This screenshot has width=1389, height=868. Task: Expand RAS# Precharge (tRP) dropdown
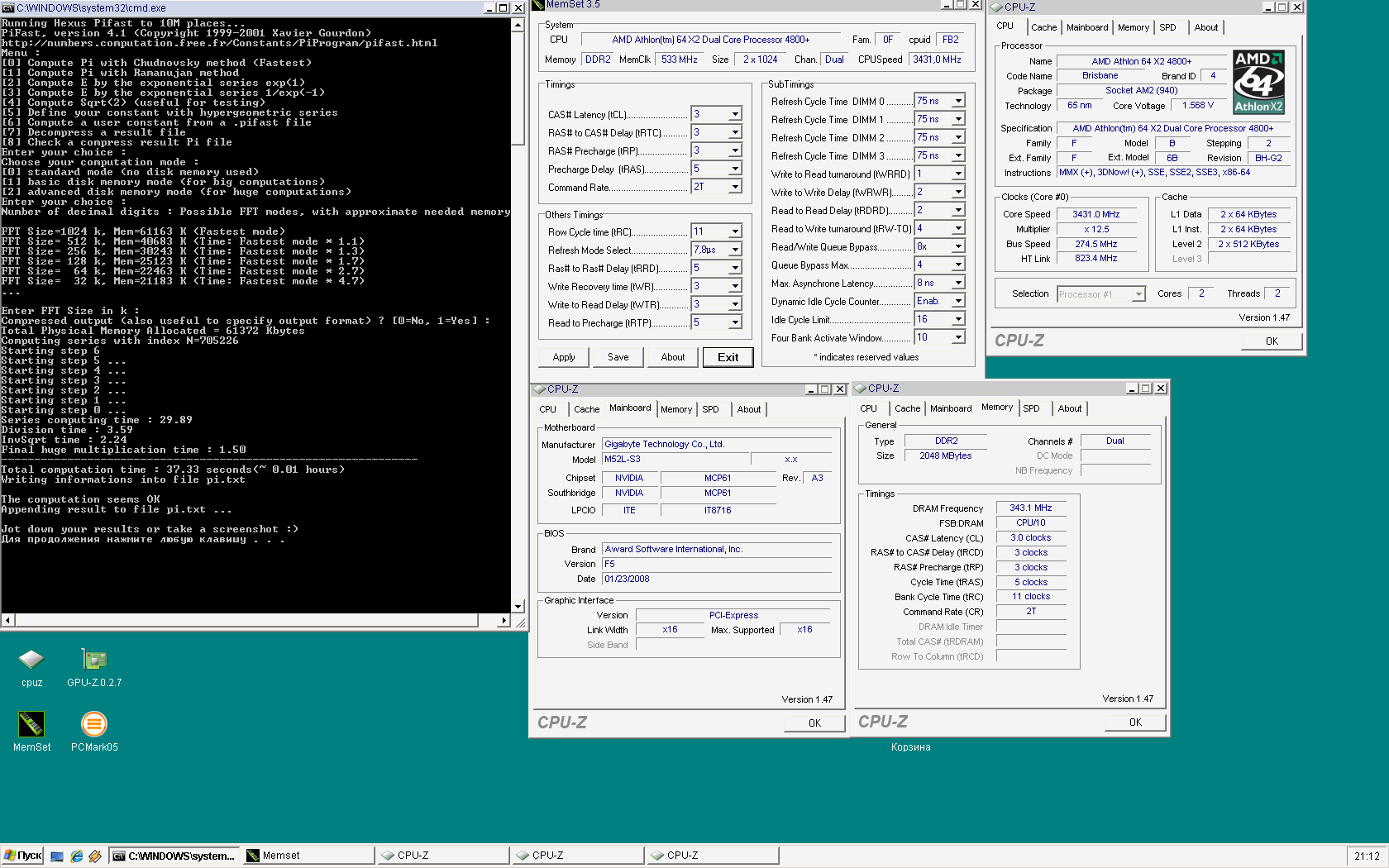pos(734,150)
